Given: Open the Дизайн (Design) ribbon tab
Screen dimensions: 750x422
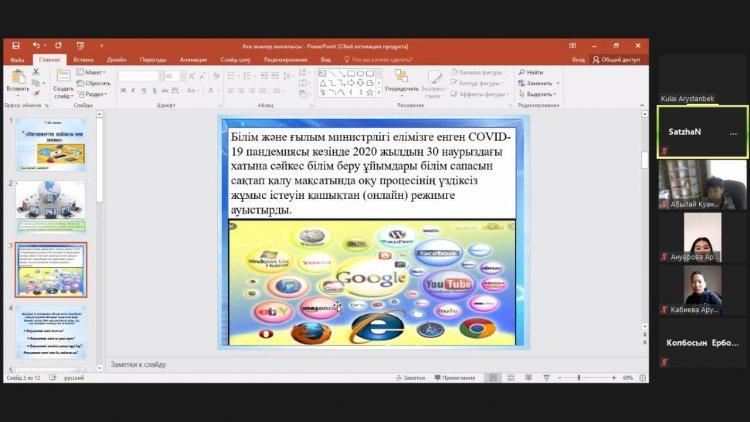Looking at the screenshot, I should (116, 59).
